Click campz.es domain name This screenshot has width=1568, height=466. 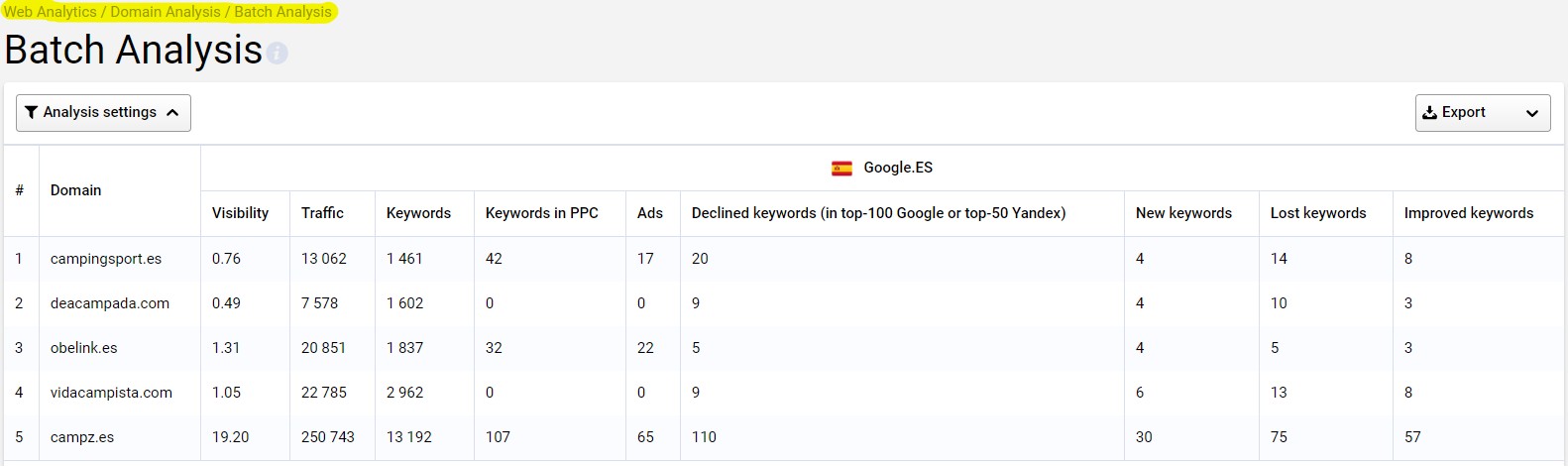(x=82, y=437)
